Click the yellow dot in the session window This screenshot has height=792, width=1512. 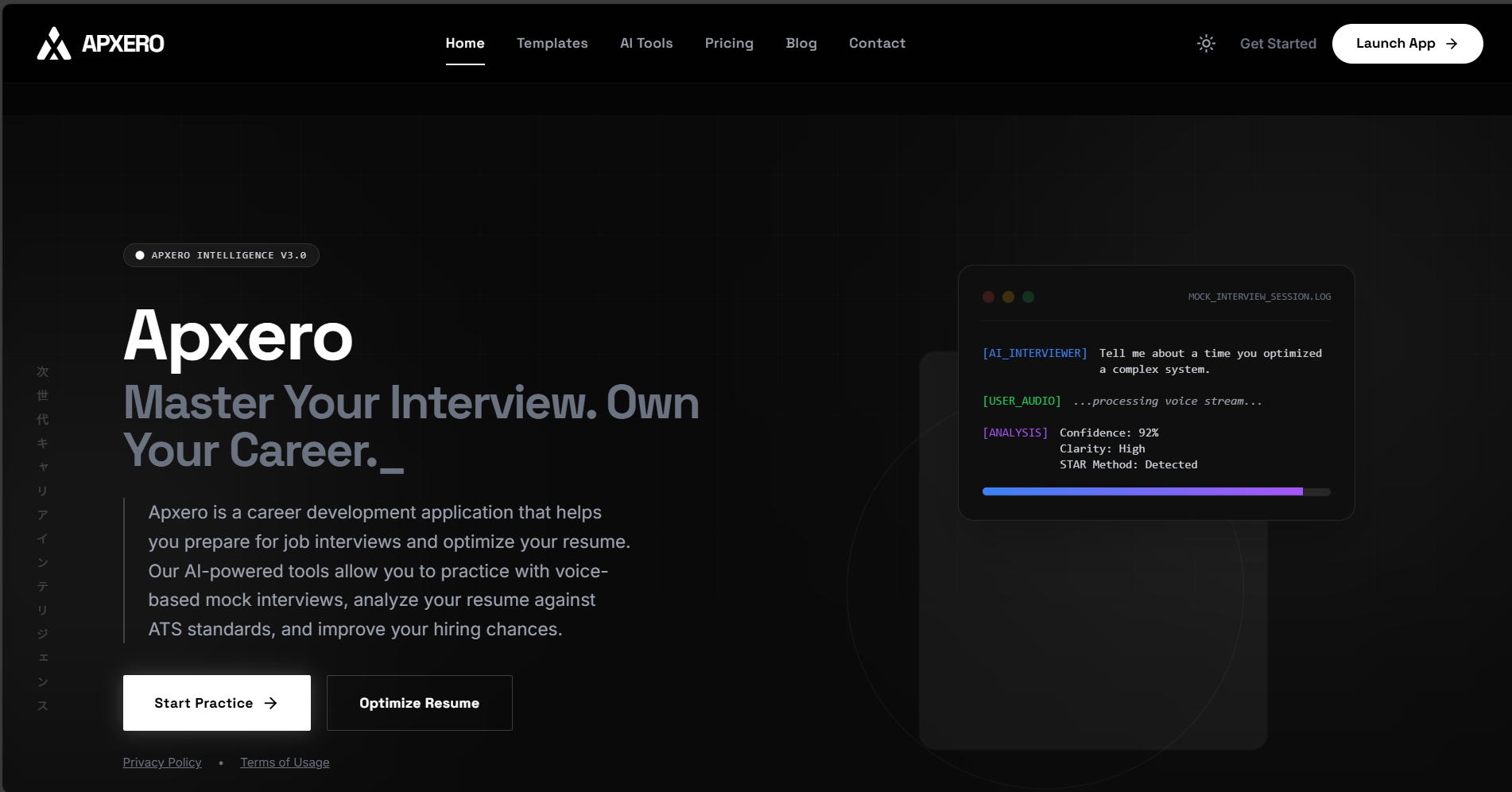click(x=1008, y=297)
